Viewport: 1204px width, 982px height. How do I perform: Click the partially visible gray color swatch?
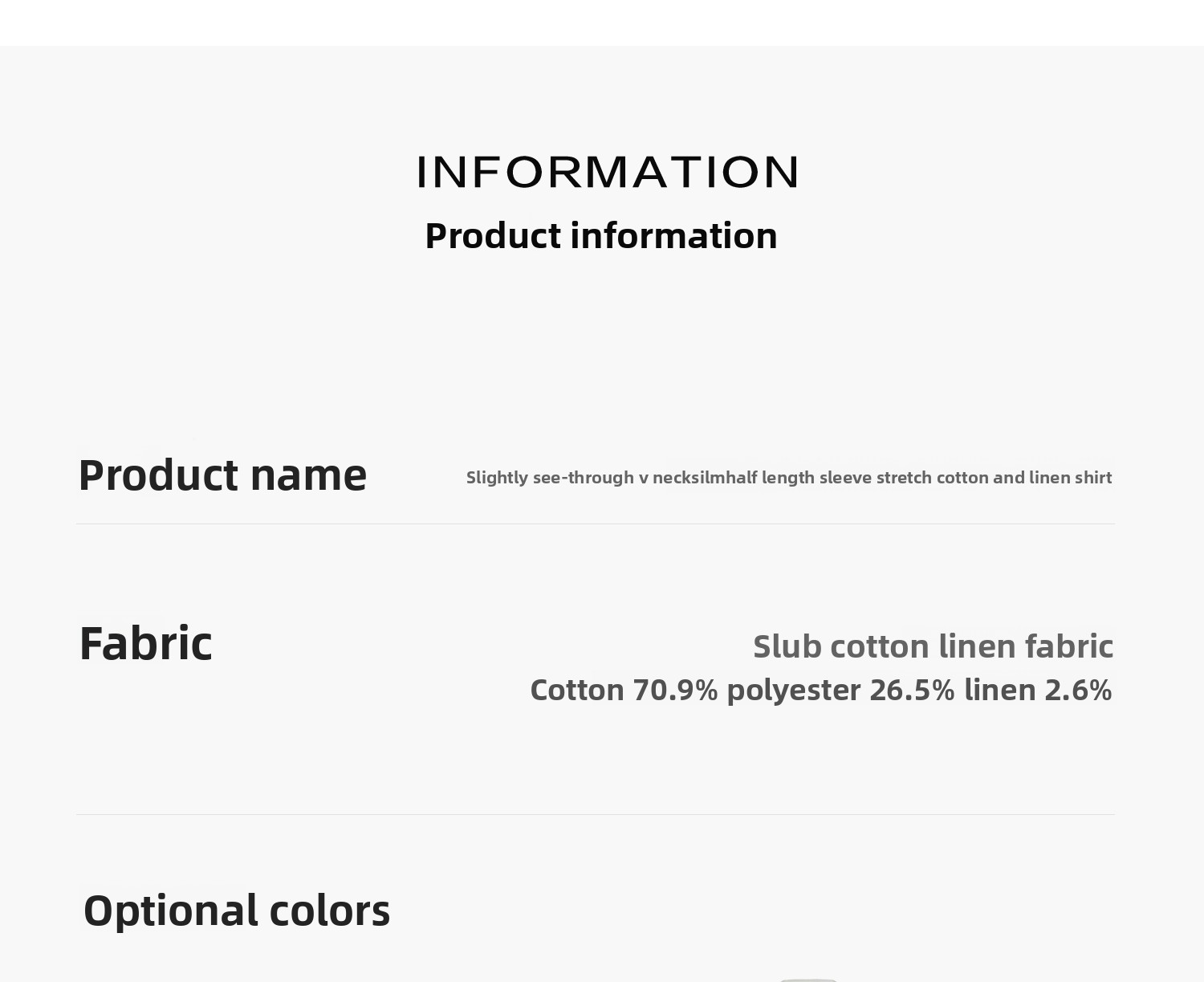808,979
